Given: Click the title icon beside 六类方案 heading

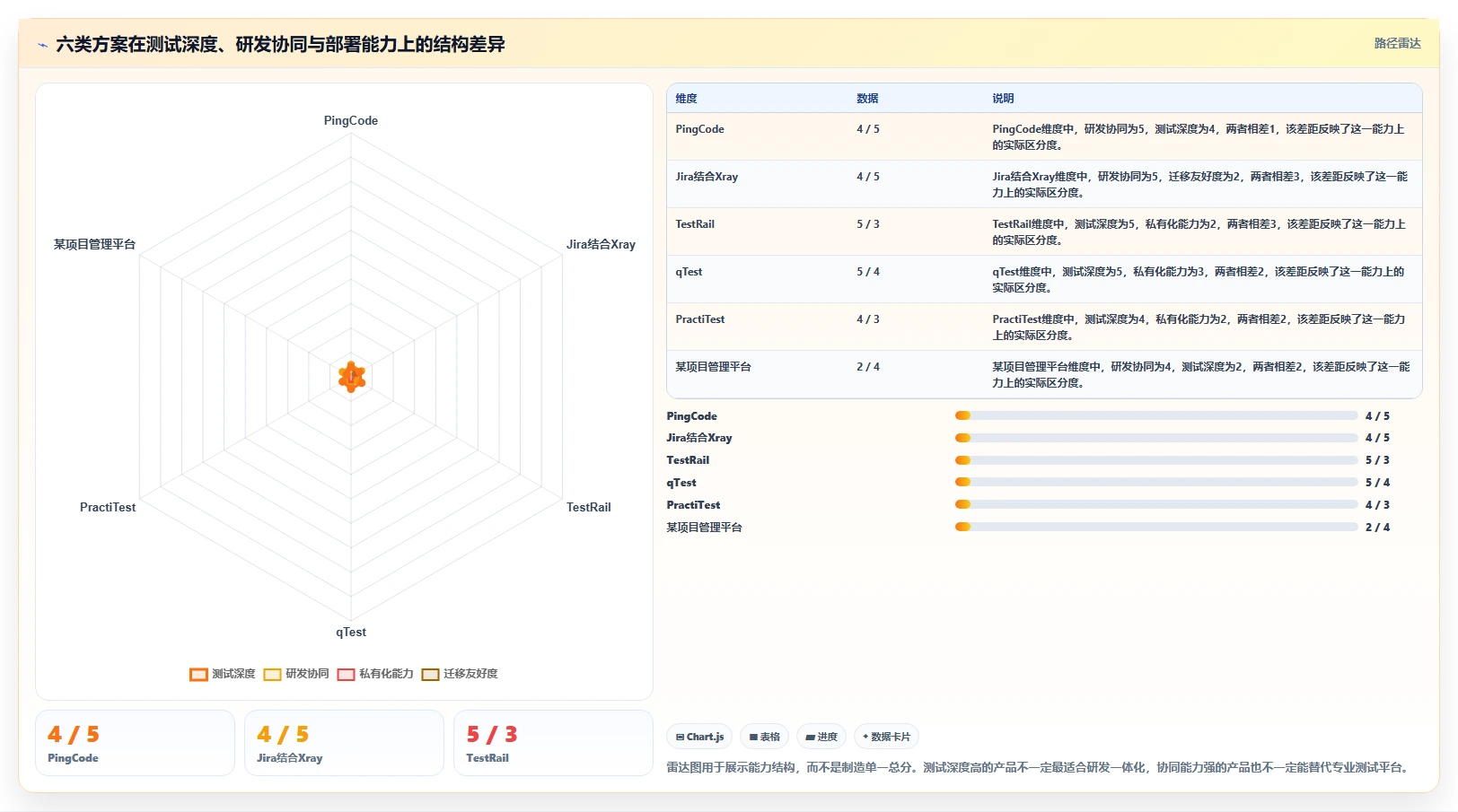Looking at the screenshot, I should click(42, 45).
